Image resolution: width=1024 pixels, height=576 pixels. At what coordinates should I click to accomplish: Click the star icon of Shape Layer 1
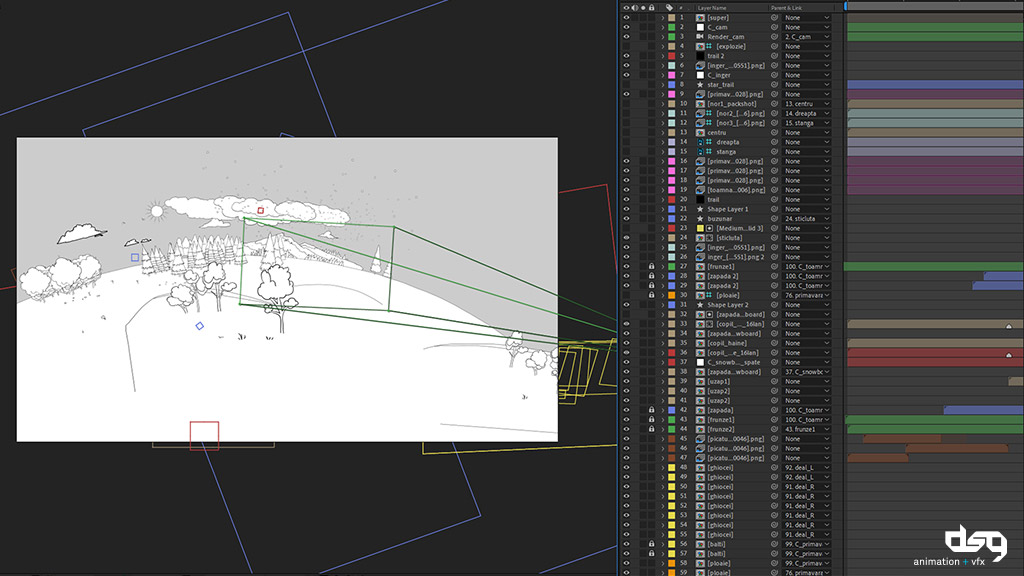click(700, 209)
